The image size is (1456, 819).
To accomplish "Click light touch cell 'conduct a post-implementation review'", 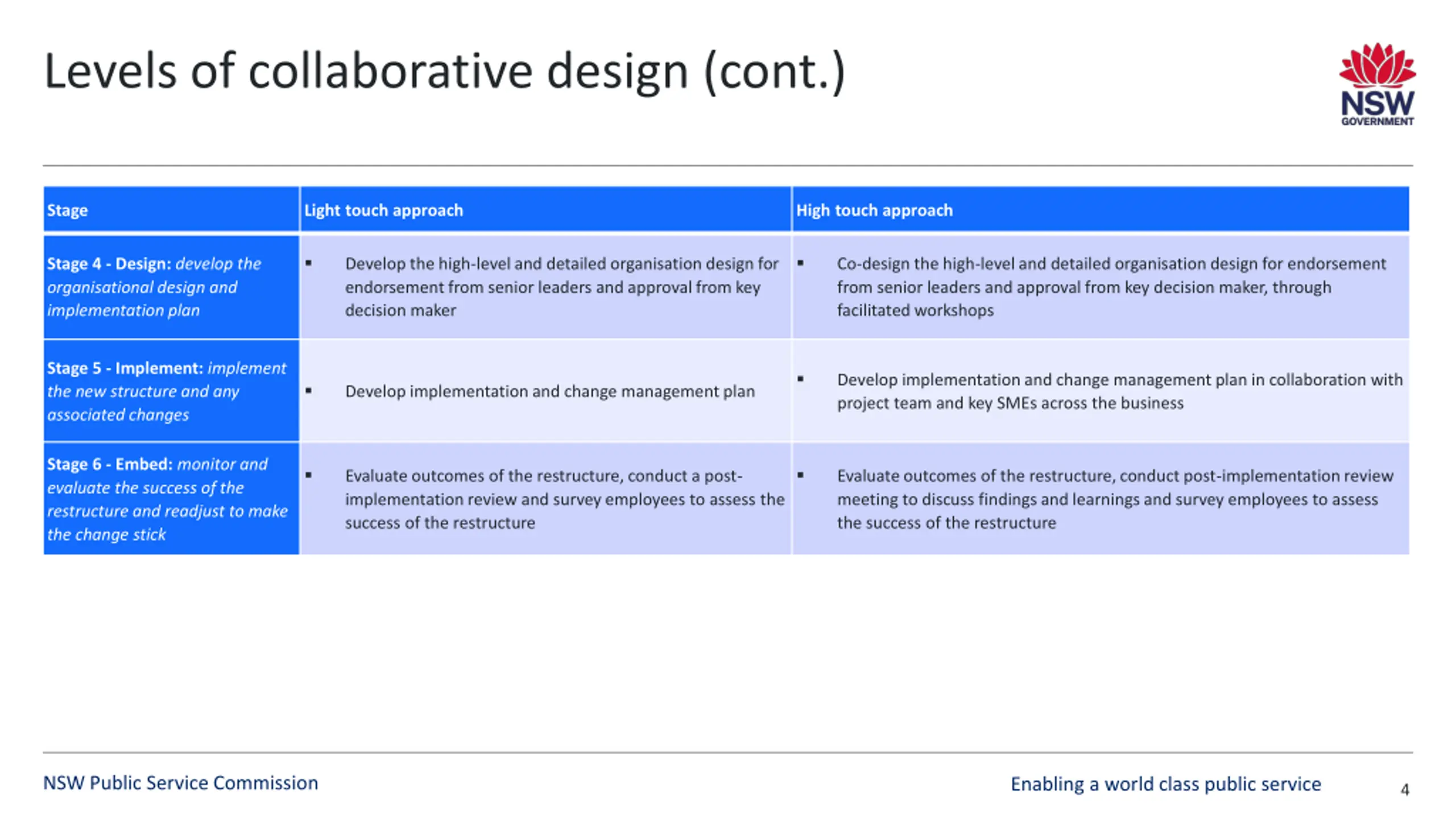I will [x=545, y=499].
